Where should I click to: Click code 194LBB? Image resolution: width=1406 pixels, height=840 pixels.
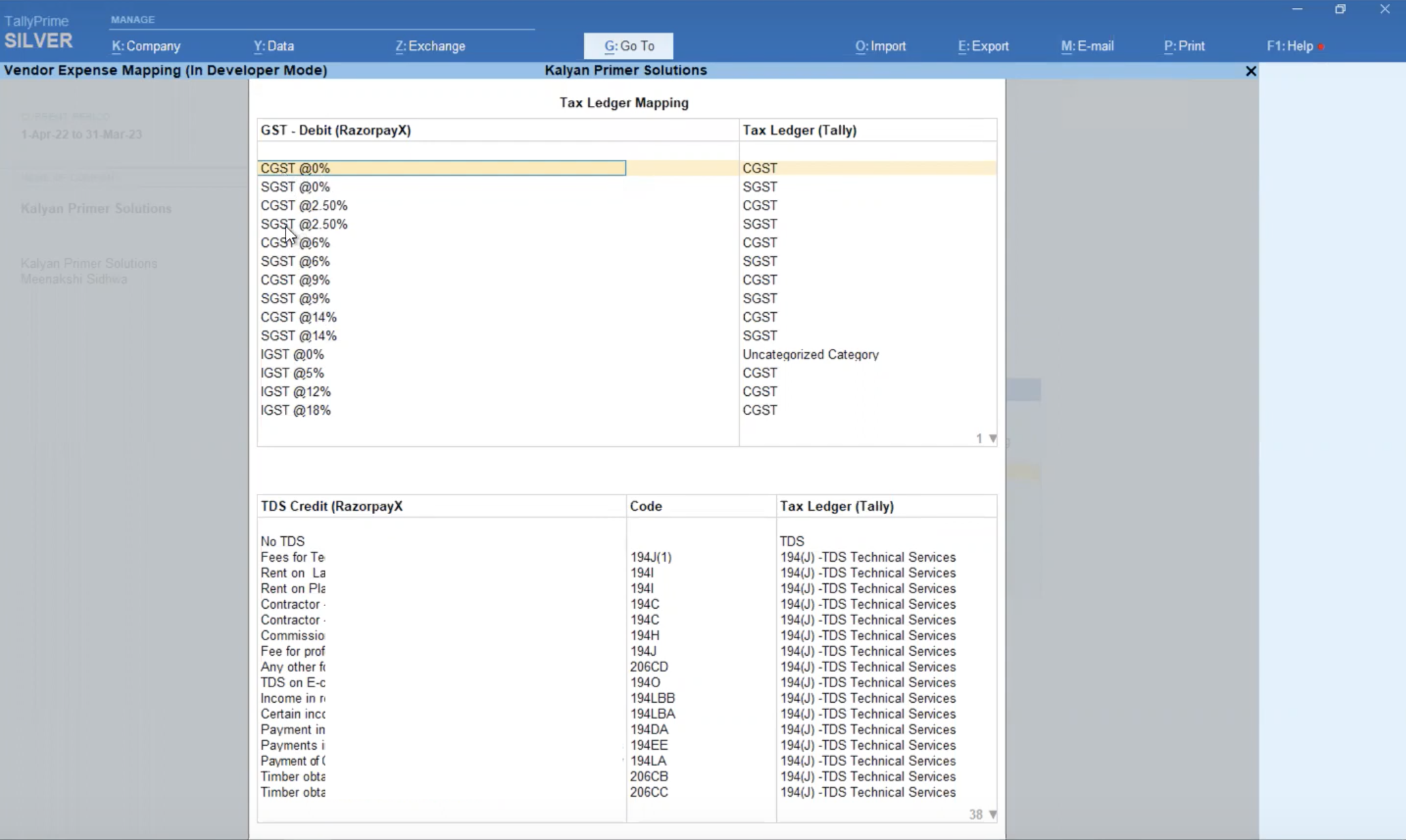[x=652, y=698]
